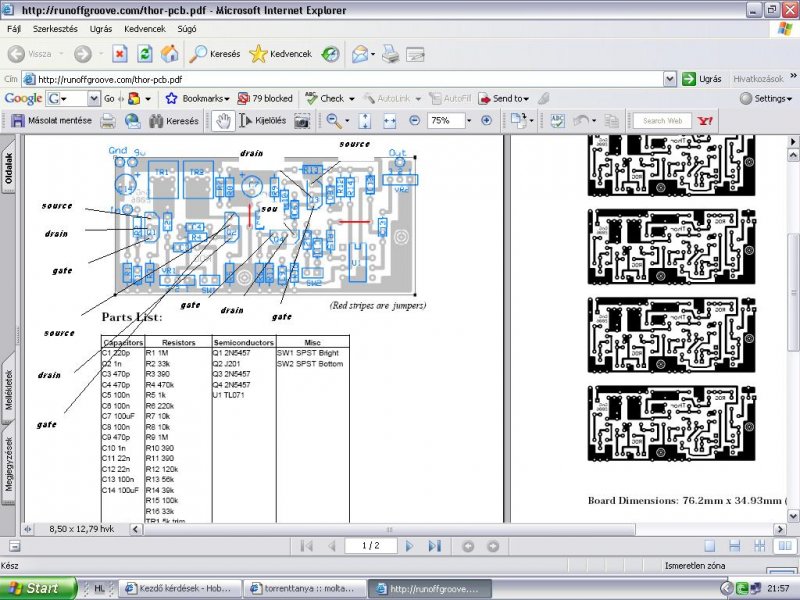Click the minus zoom-out button
Screen dimensions: 800x600
415,120
